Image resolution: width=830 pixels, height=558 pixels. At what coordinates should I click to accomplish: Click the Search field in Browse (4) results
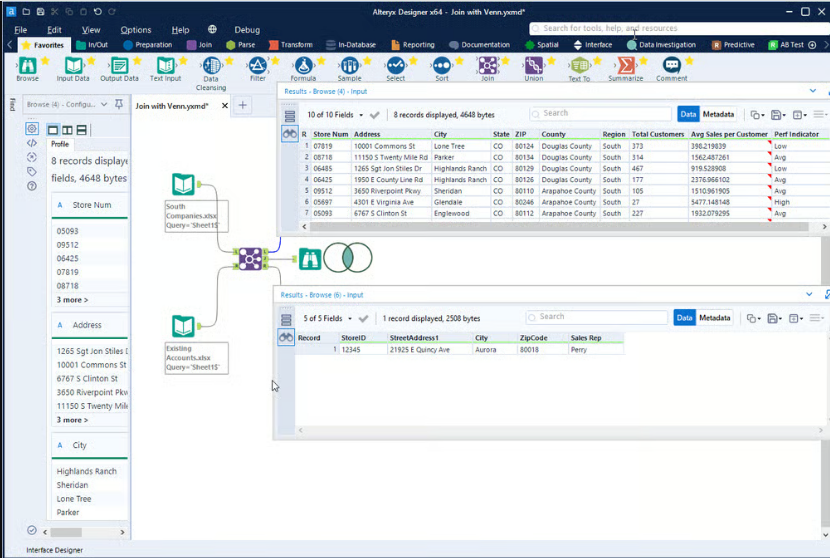[x=601, y=113]
